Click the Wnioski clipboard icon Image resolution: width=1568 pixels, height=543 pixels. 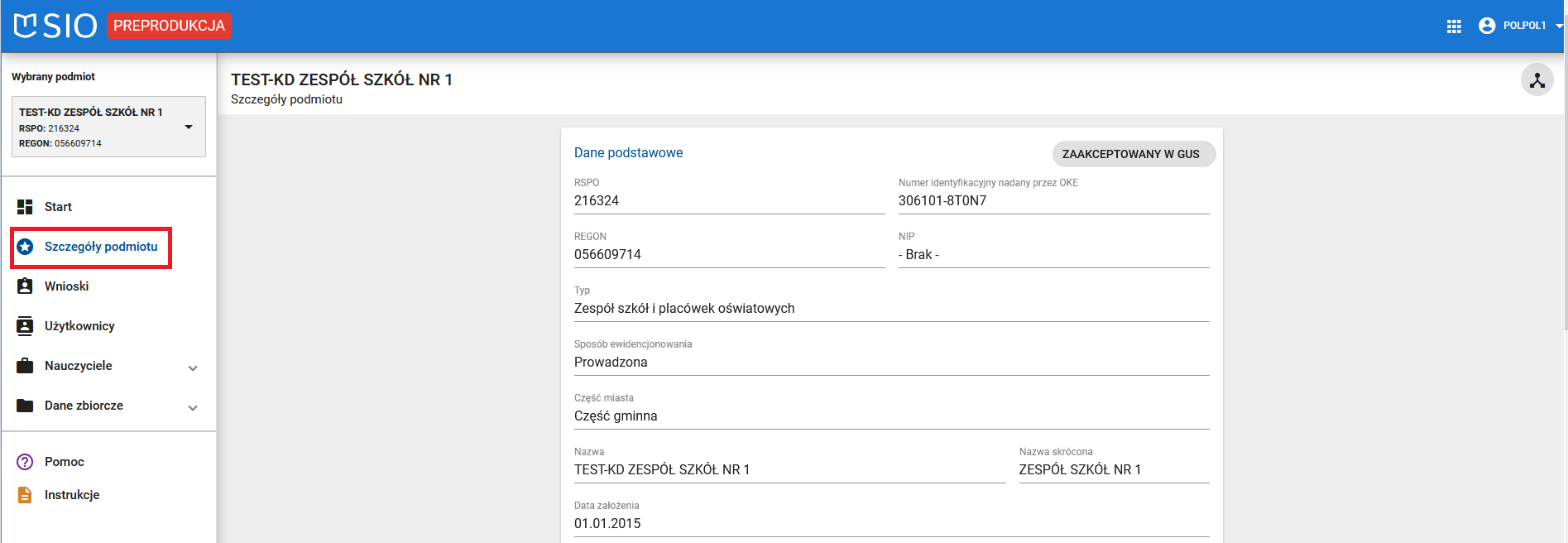(x=25, y=286)
